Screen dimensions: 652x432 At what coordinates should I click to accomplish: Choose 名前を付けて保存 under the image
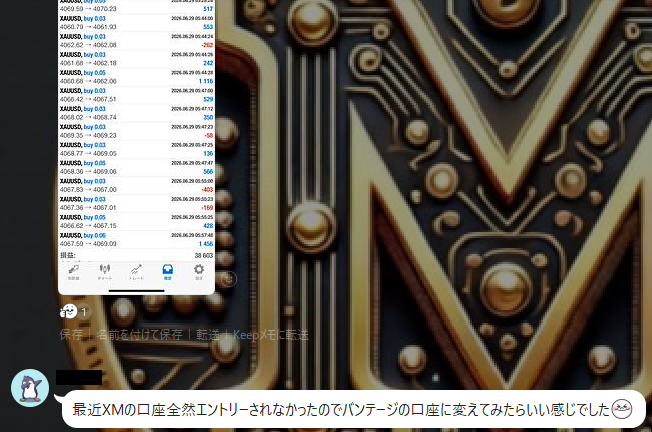tap(139, 335)
